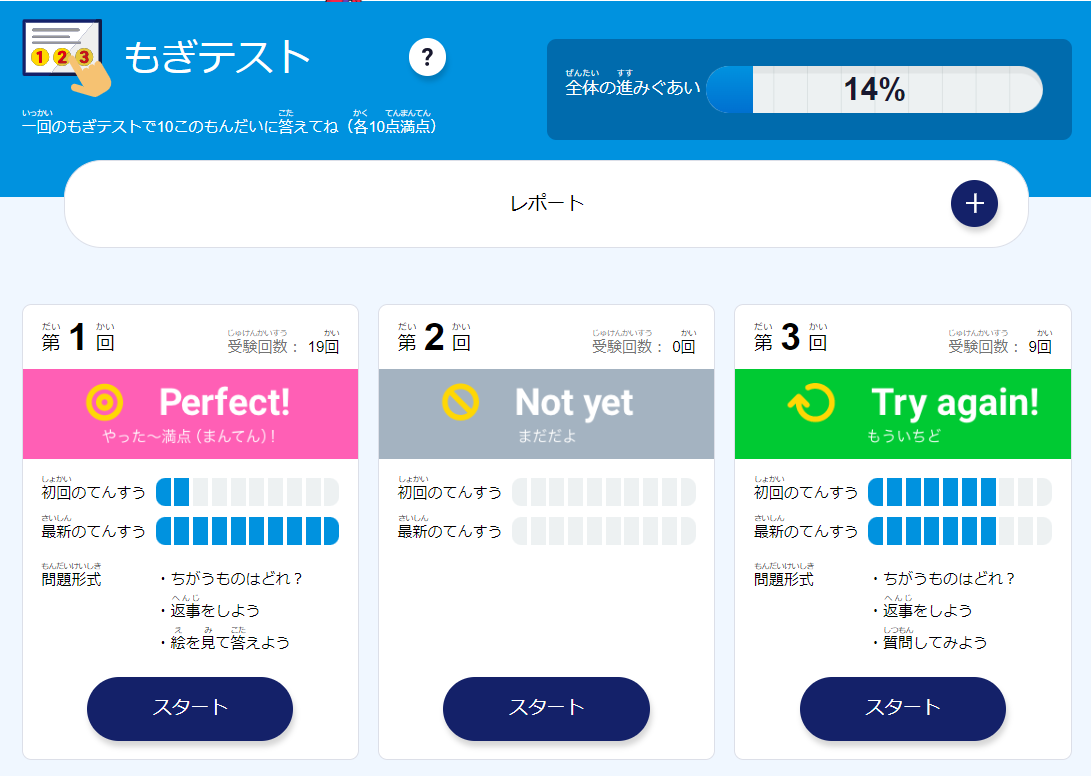Screen dimensions: 1091x776
Task: Click the gray Not yet banner
Action: coord(546,414)
